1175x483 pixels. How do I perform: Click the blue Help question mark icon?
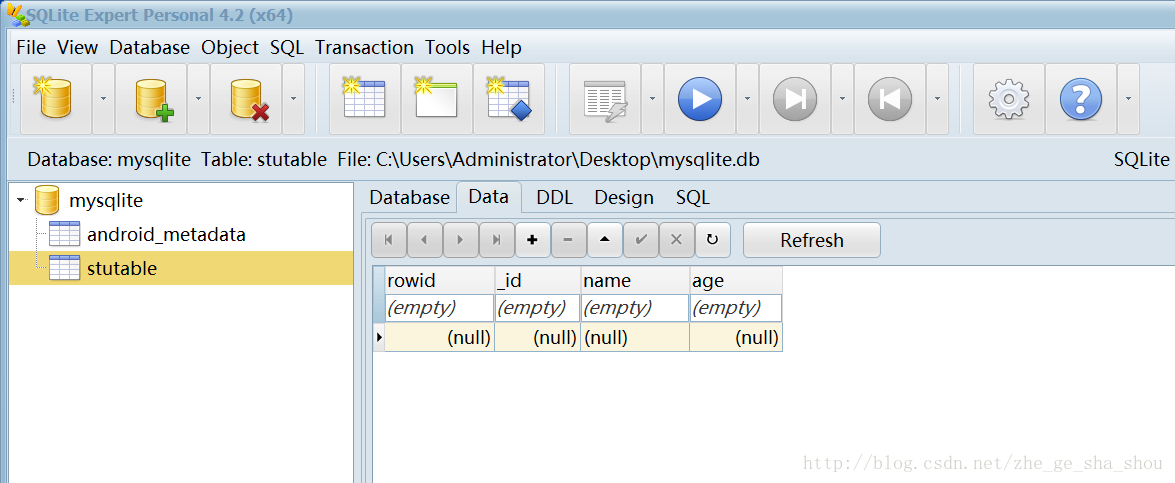point(1081,99)
